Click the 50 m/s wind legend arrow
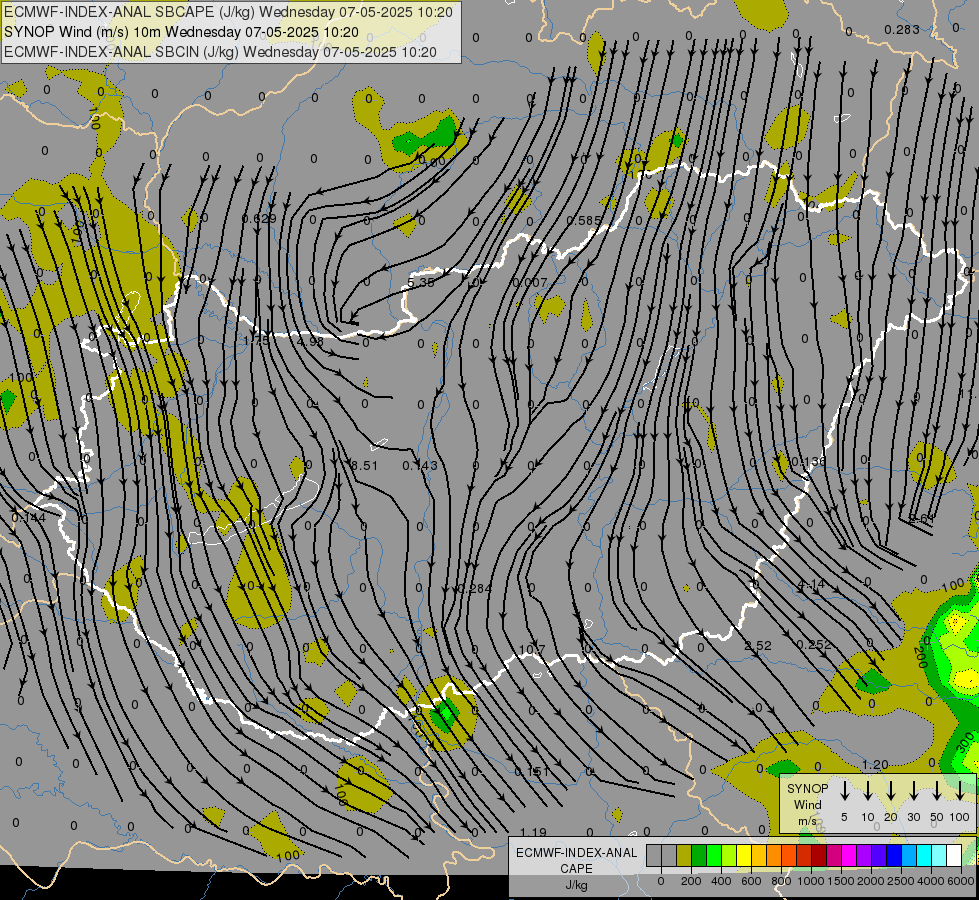Screen dimensions: 979x900 937,790
